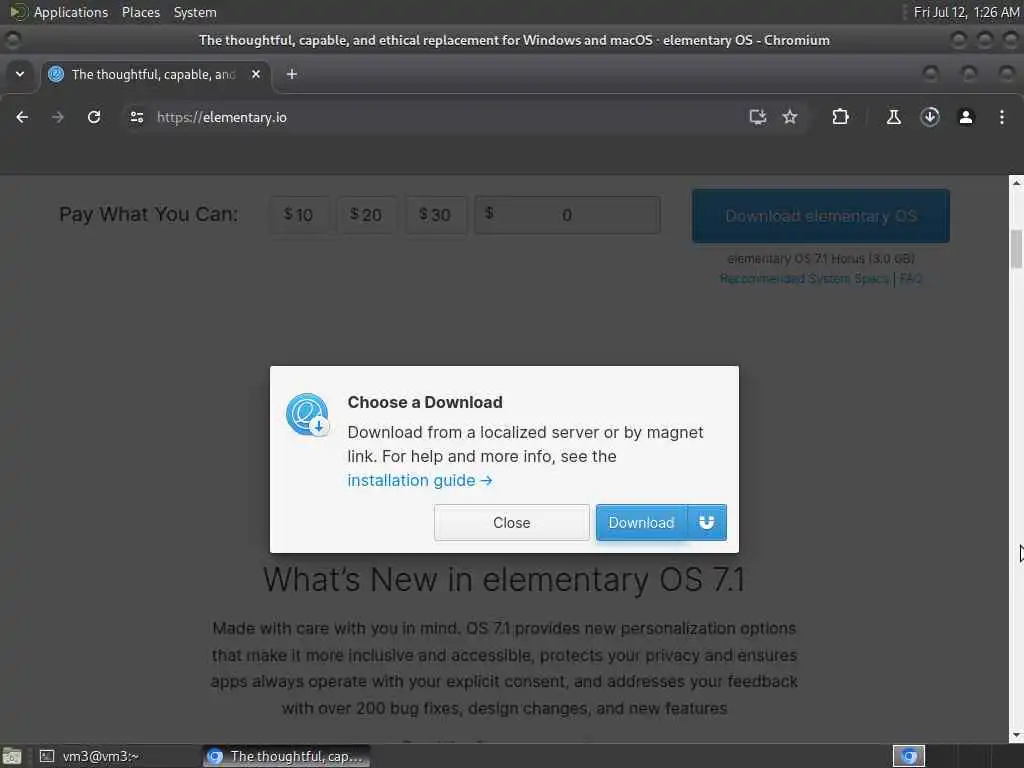Click the clock showing Fri Jul 12

966,12
